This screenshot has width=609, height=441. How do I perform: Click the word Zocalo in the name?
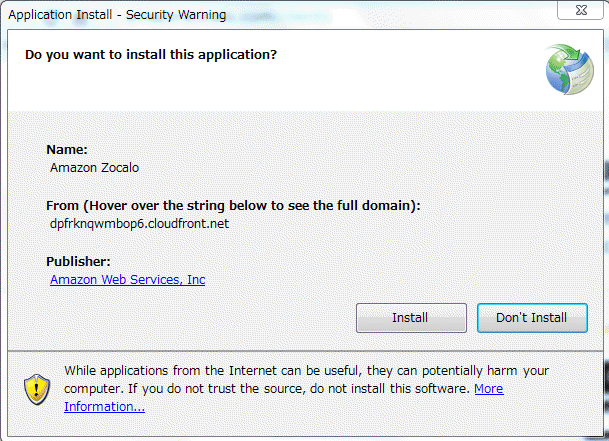click(x=120, y=167)
